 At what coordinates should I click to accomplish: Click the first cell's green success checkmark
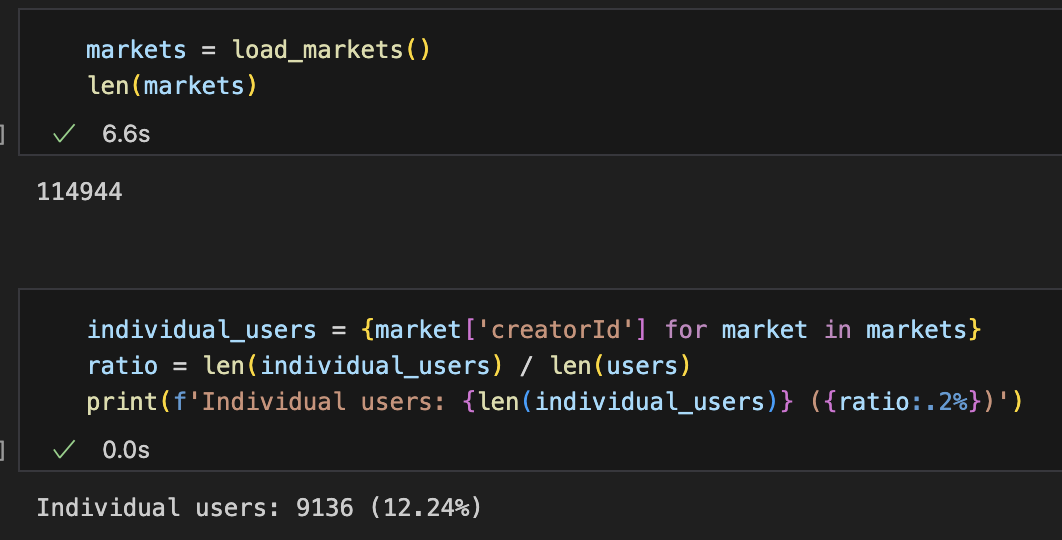pos(64,133)
